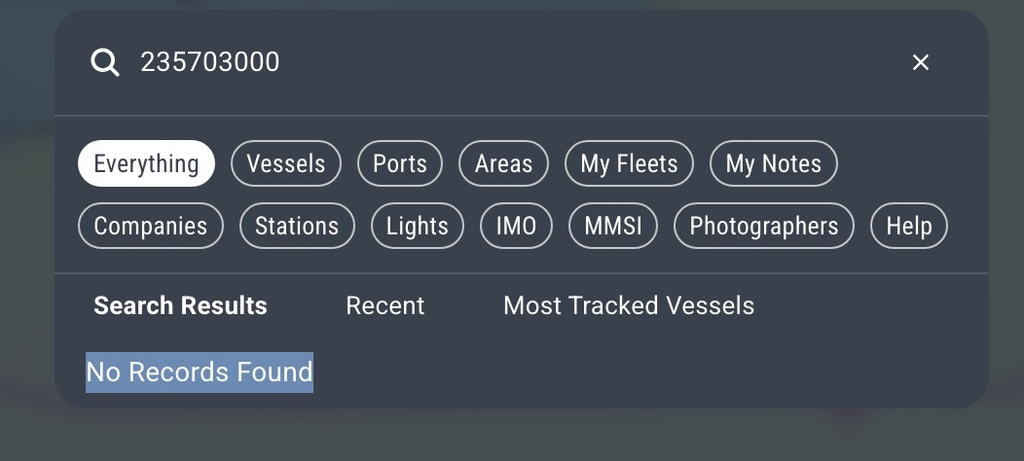Screen dimensions: 1024x461
Task: Choose the Areas filter chip
Action: coord(504,163)
